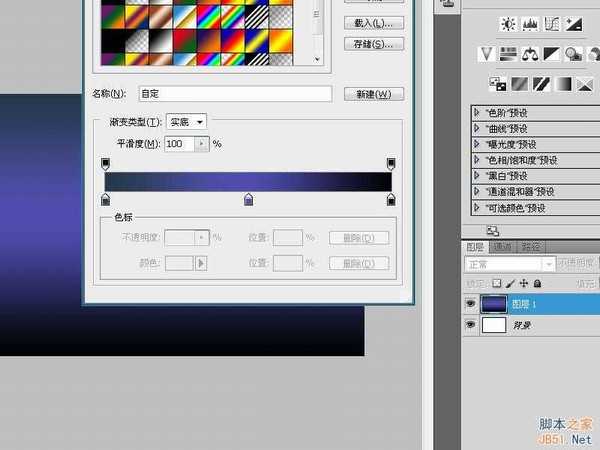Screen dimensions: 600x450
Task: Click the lock position move-arrows icon
Action: (x=523, y=284)
